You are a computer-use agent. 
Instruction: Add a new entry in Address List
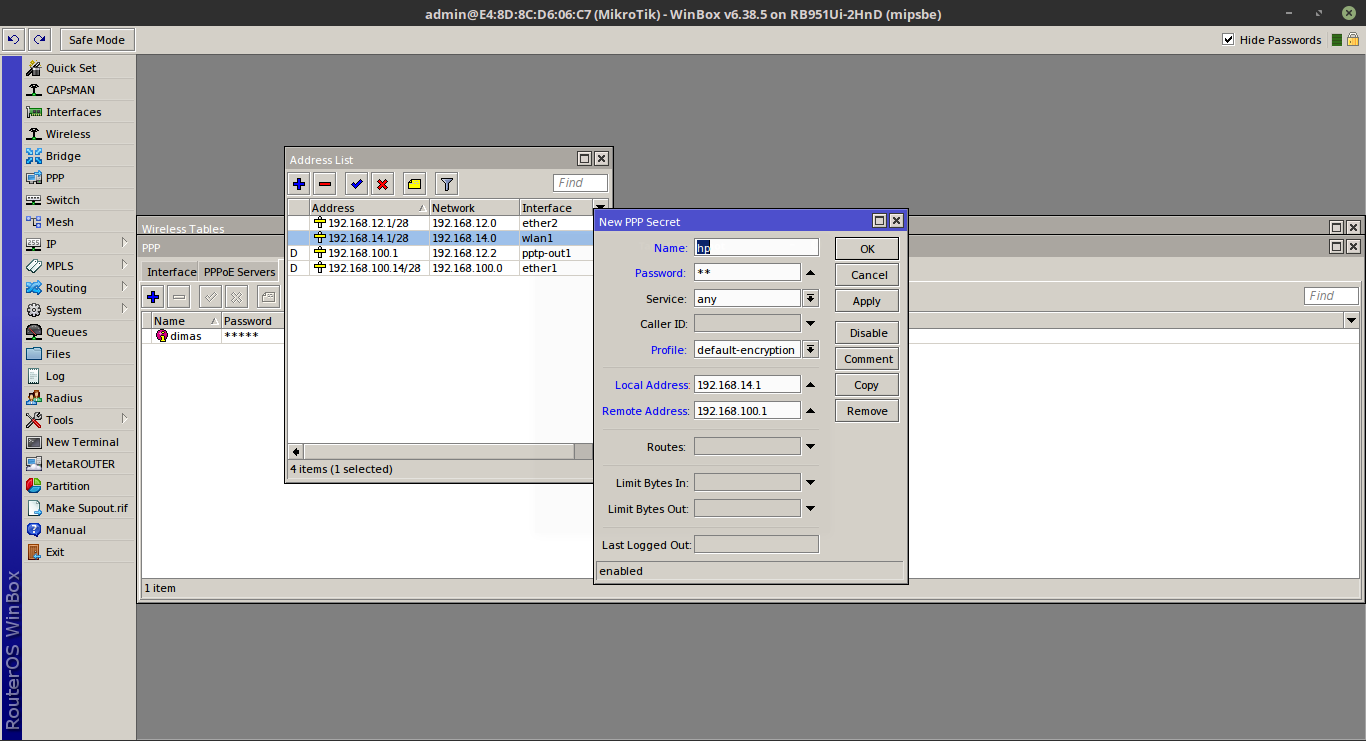pyautogui.click(x=299, y=184)
